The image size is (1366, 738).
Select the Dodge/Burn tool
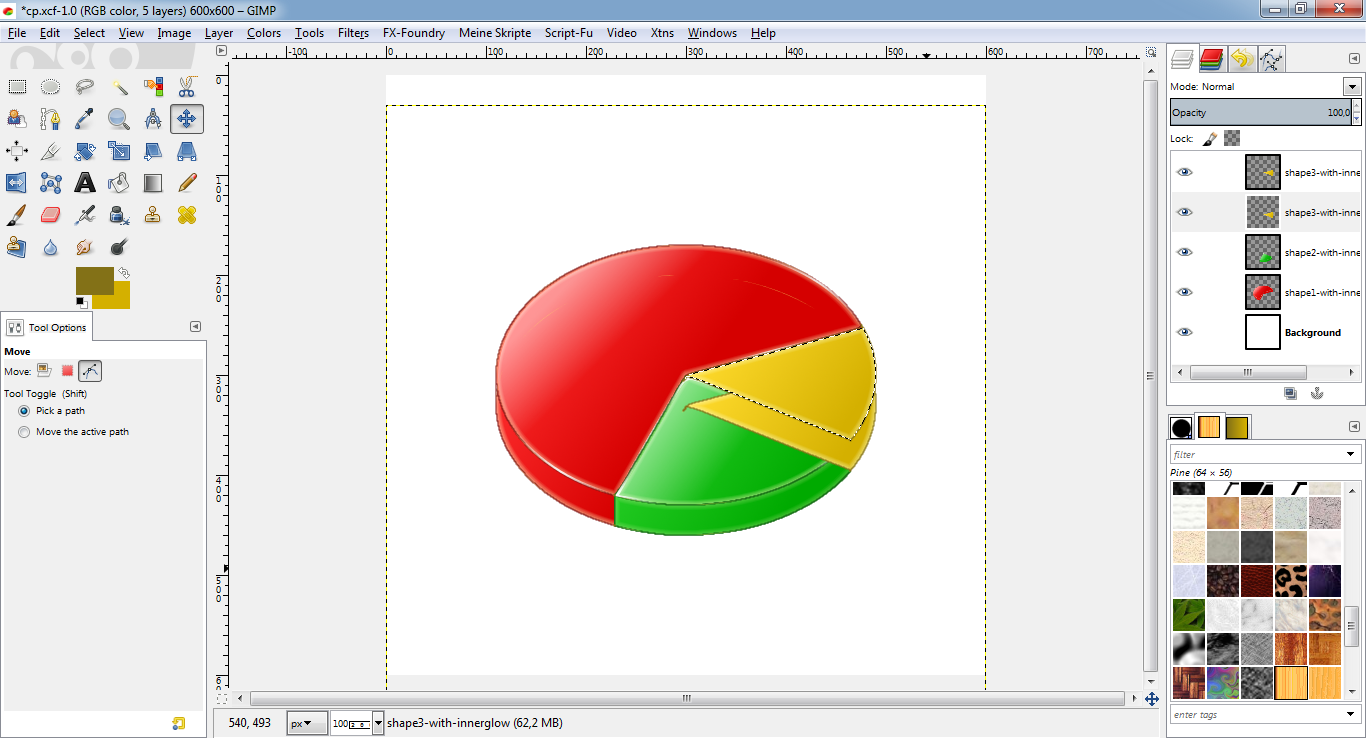click(x=119, y=246)
